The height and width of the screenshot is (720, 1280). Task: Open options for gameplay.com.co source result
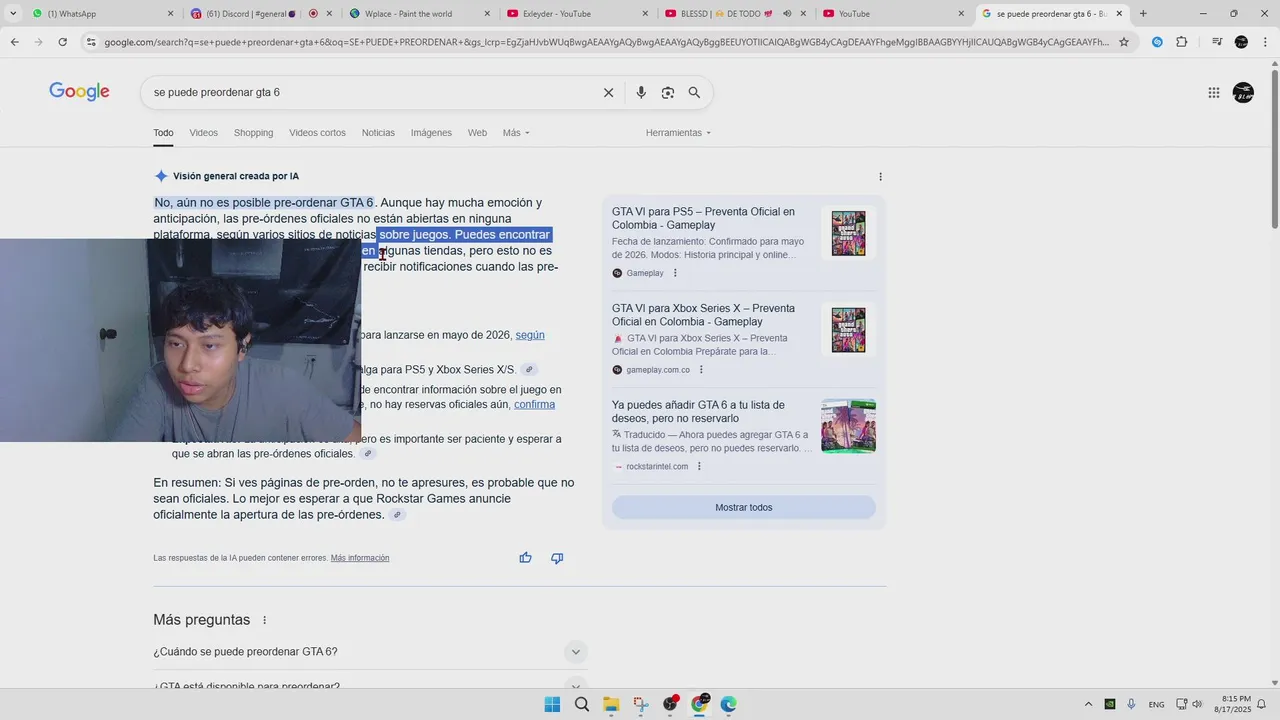701,370
